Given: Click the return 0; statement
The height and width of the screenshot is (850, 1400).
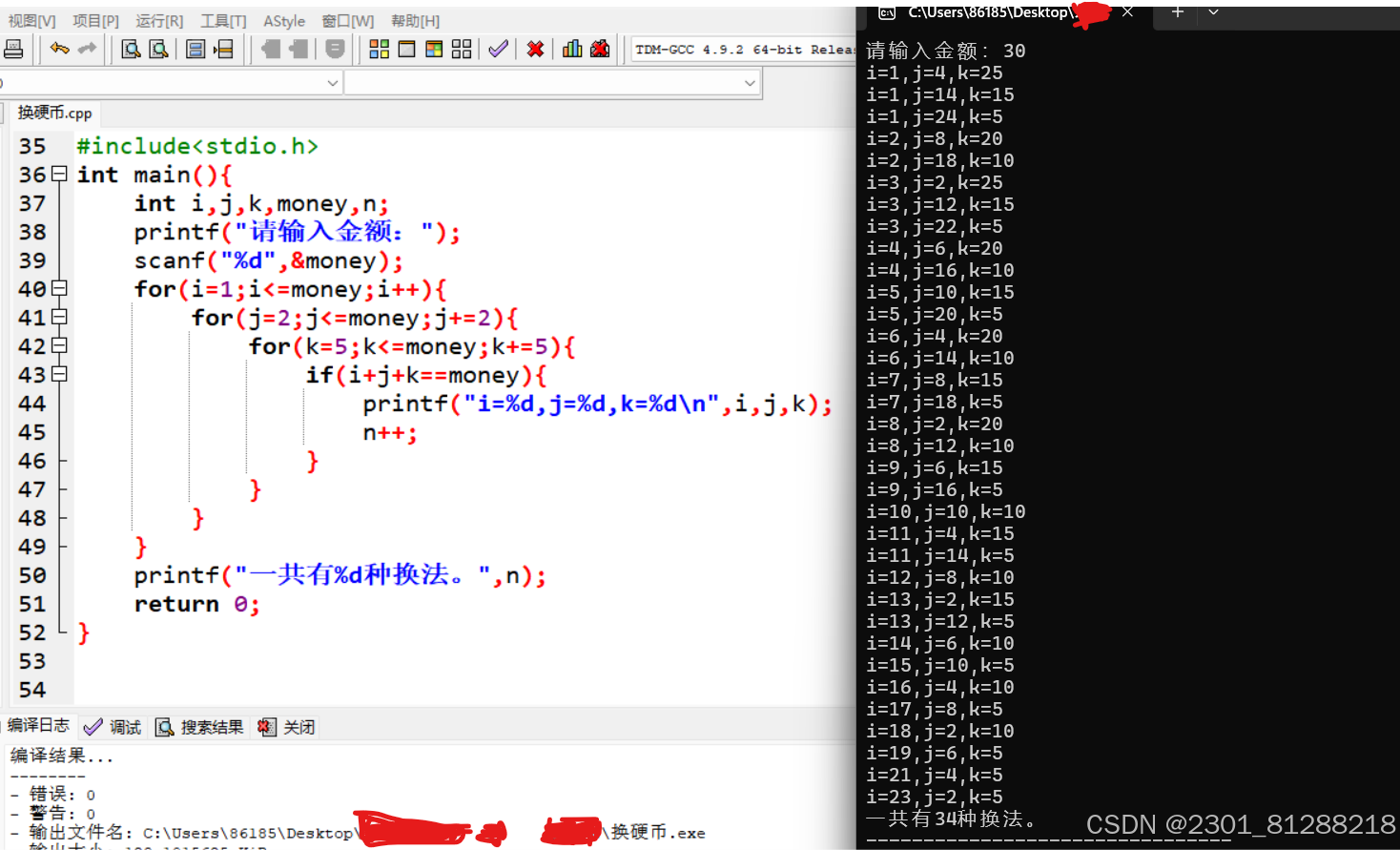Looking at the screenshot, I should 196,604.
